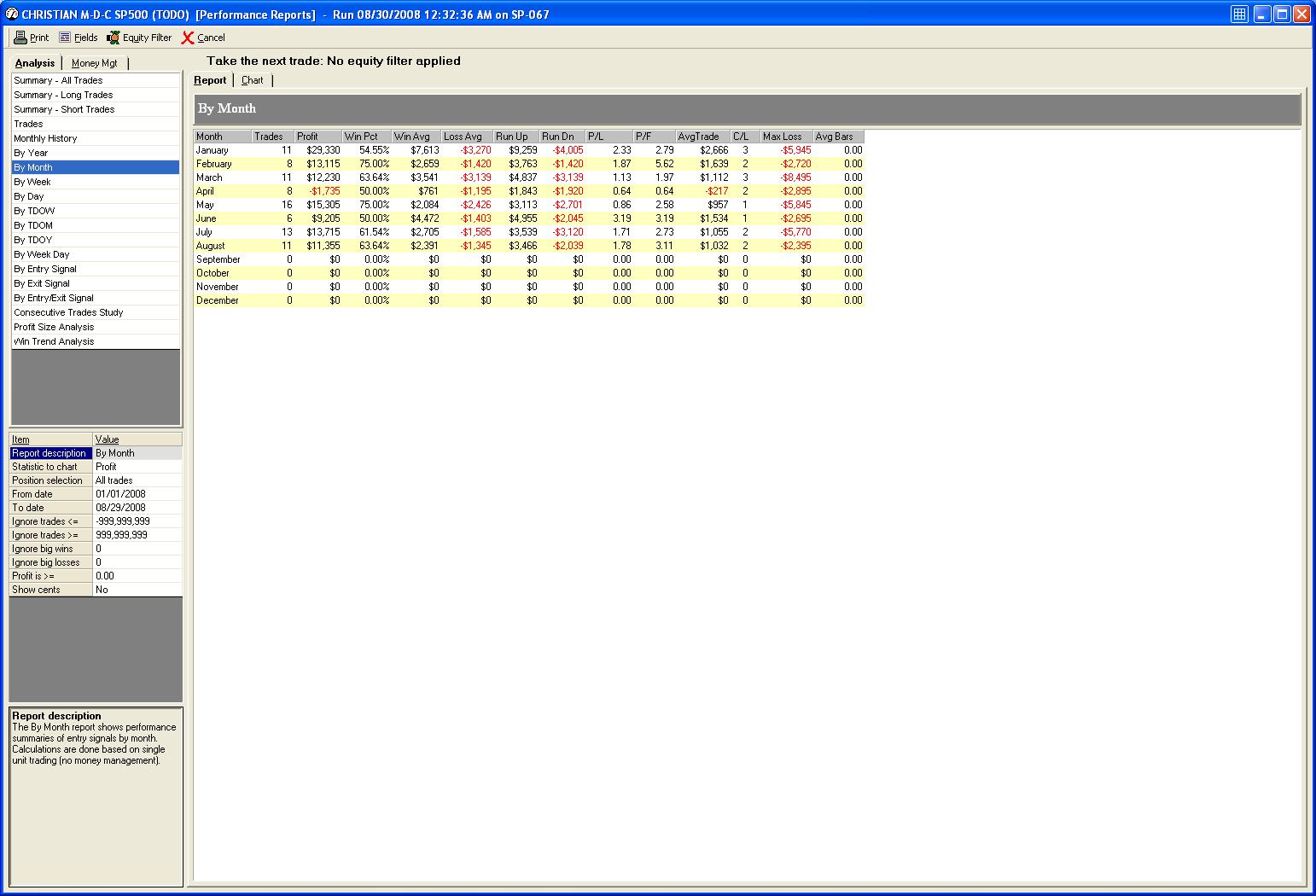The height and width of the screenshot is (896, 1316).
Task: Select the January row in report
Action: tap(529, 150)
